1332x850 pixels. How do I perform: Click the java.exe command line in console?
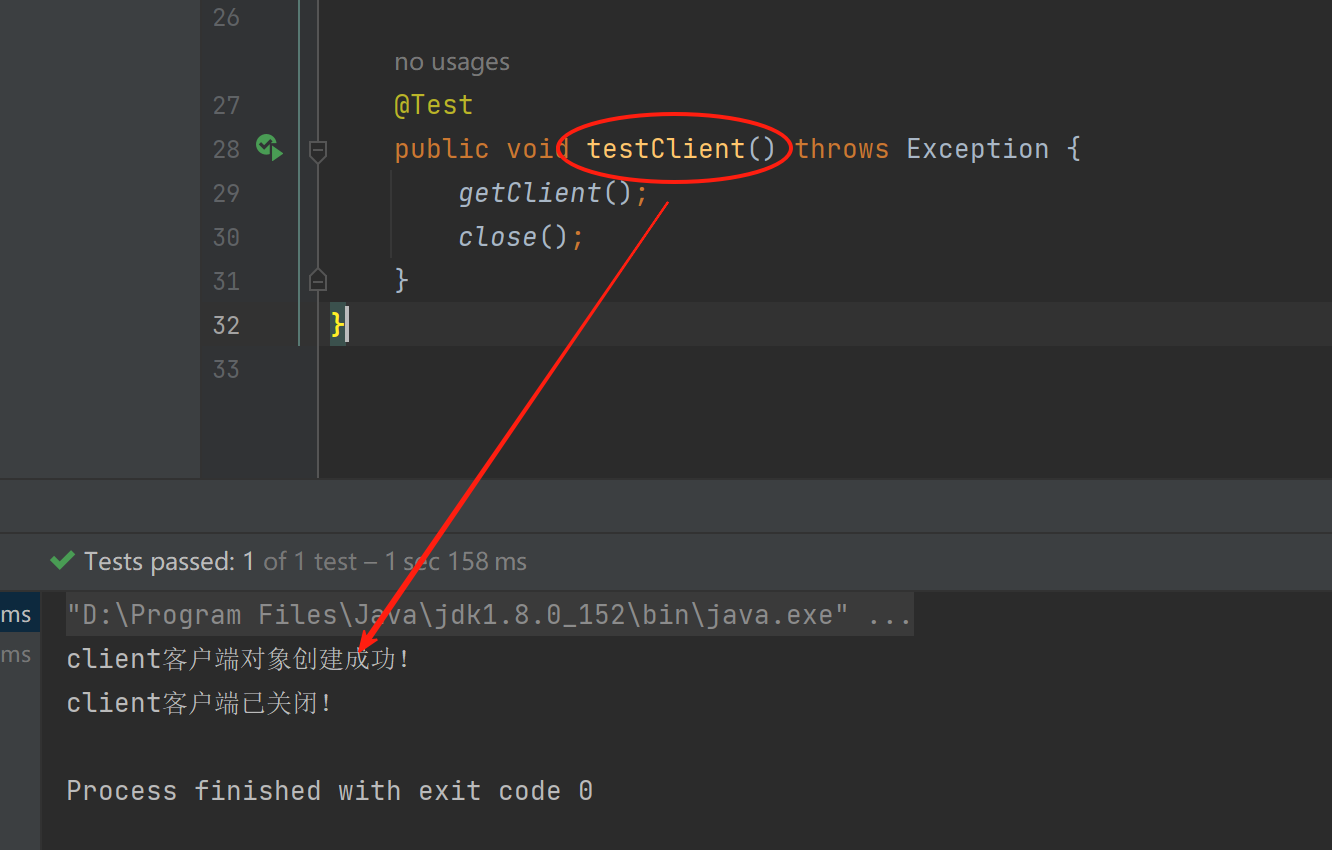click(489, 614)
